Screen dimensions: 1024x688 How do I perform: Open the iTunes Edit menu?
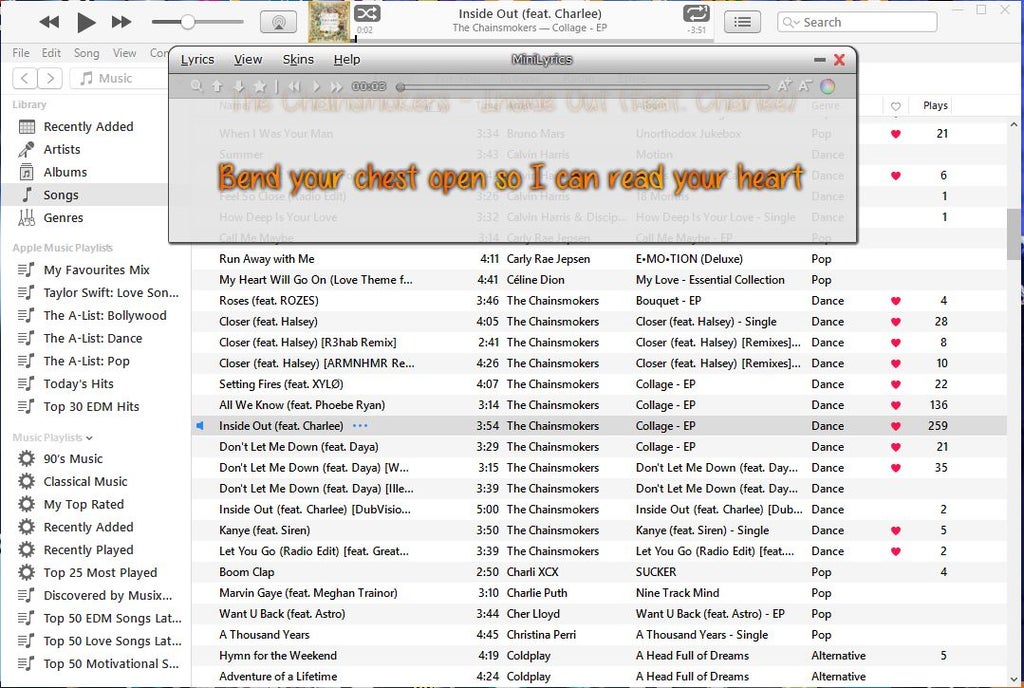[x=51, y=53]
